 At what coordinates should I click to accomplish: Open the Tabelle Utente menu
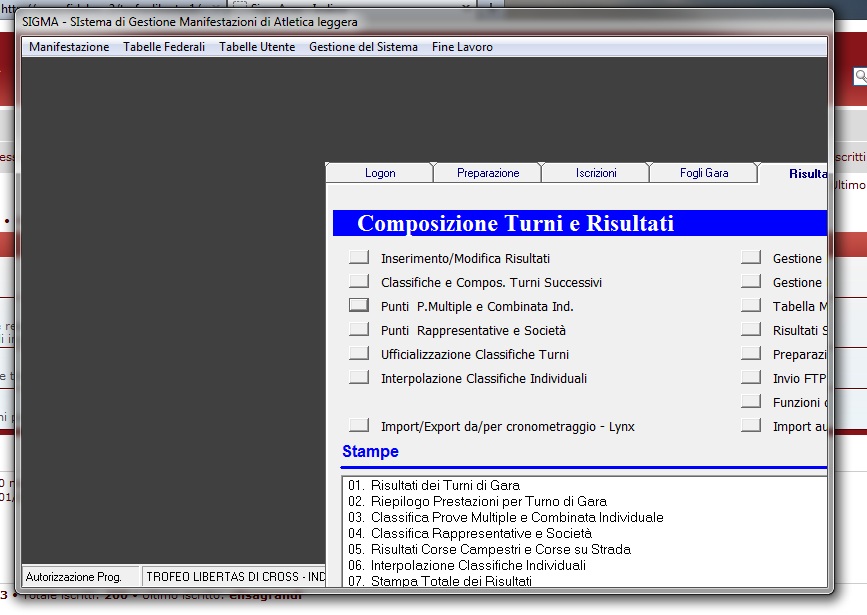tap(257, 47)
